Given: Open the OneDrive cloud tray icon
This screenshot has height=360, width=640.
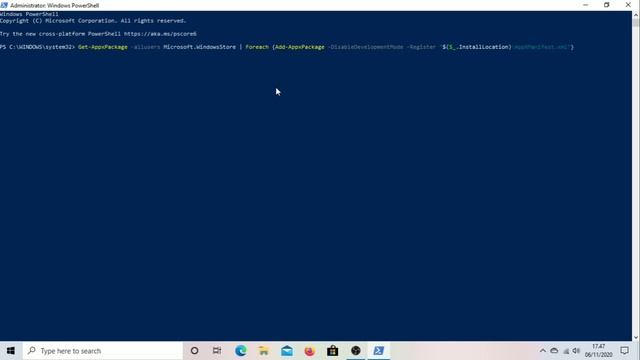Looking at the screenshot, I should [554, 351].
